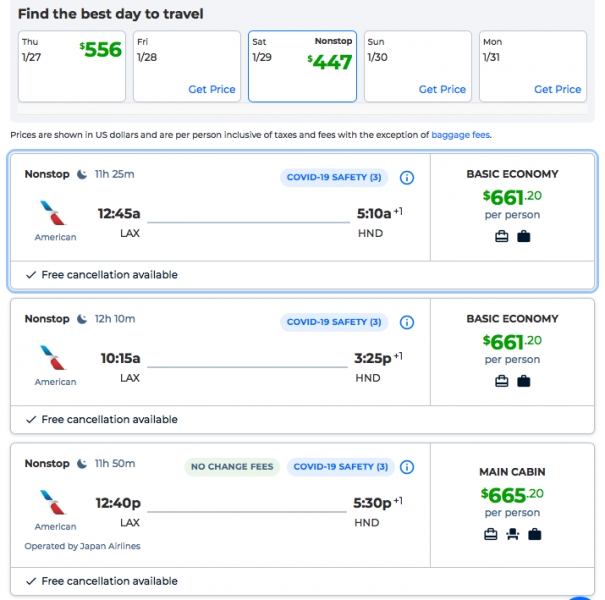The width and height of the screenshot is (605, 600).
Task: Click info icon on 12:45a flight
Action: click(407, 178)
